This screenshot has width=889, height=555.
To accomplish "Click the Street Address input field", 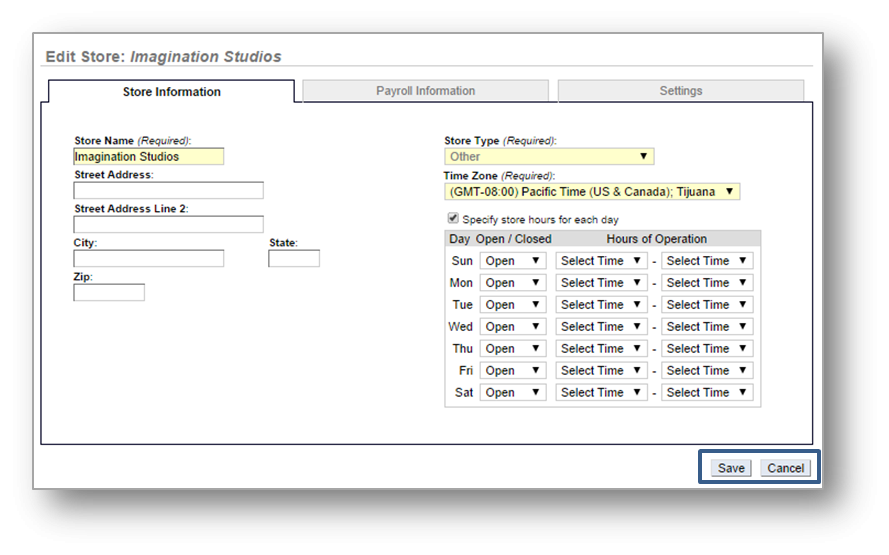I will [168, 190].
